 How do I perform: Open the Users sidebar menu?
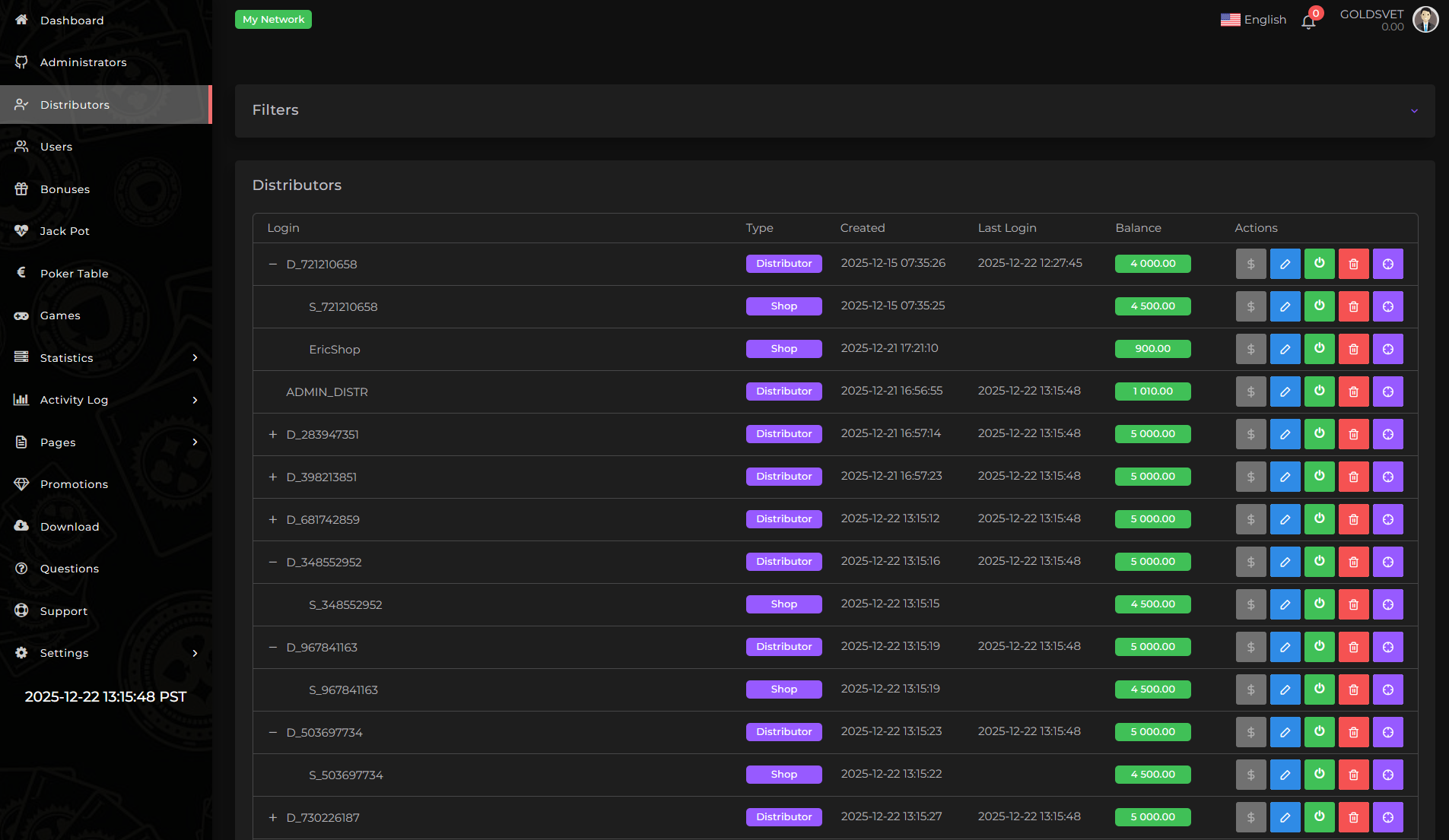pyautogui.click(x=56, y=147)
